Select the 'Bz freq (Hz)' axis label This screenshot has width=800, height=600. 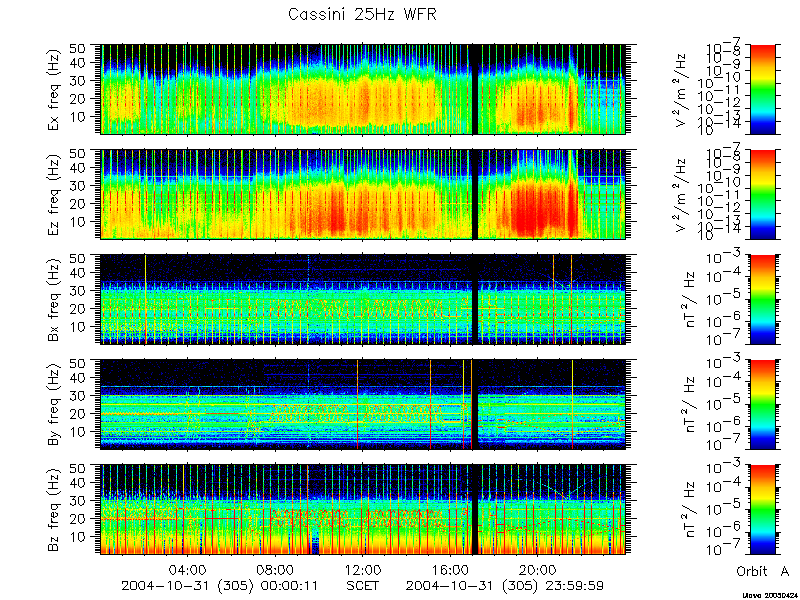click(54, 509)
